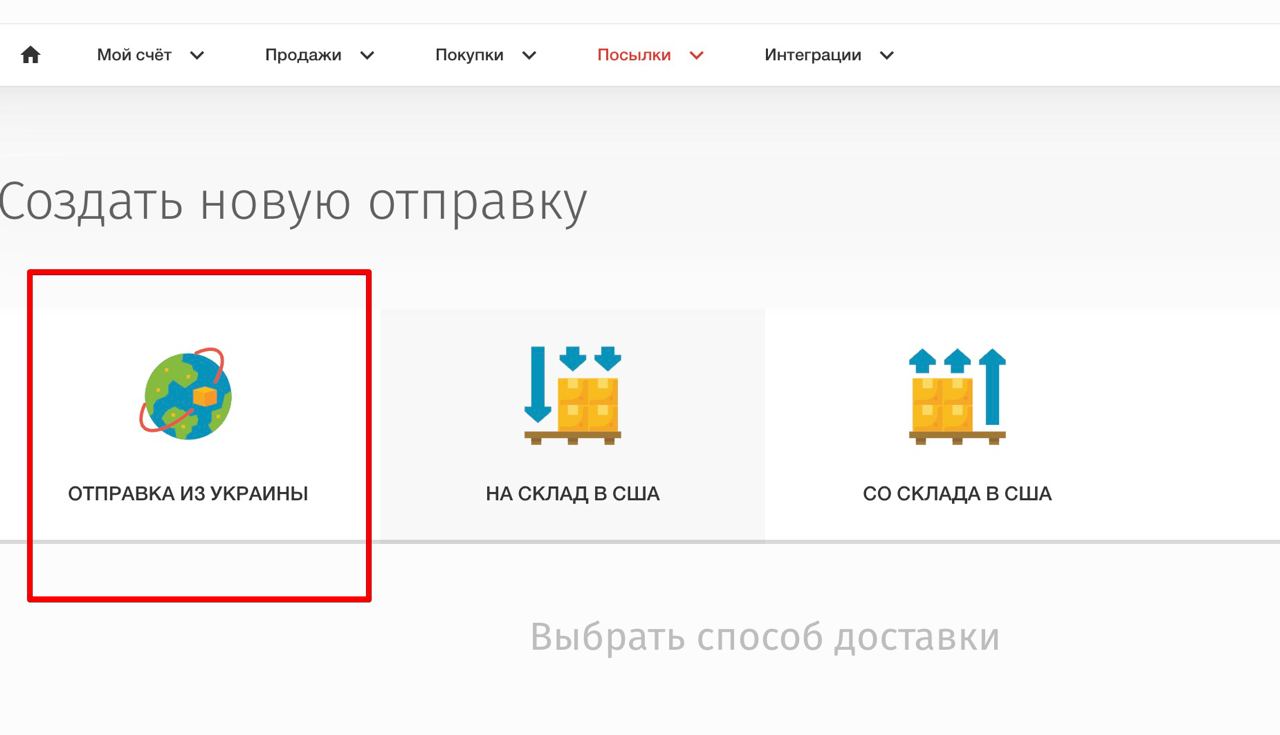Select the НА СКЛАД В США option
Screen dimensions: 1280x735
click(x=572, y=493)
